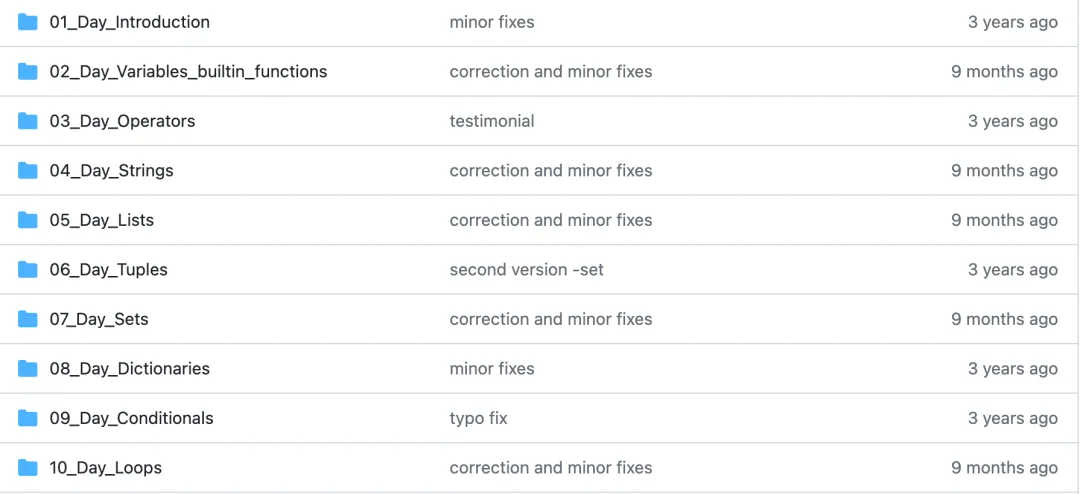Viewport: 1080px width, 494px height.
Task: Click the 06_Day_Tuples folder name
Action: coord(108,269)
